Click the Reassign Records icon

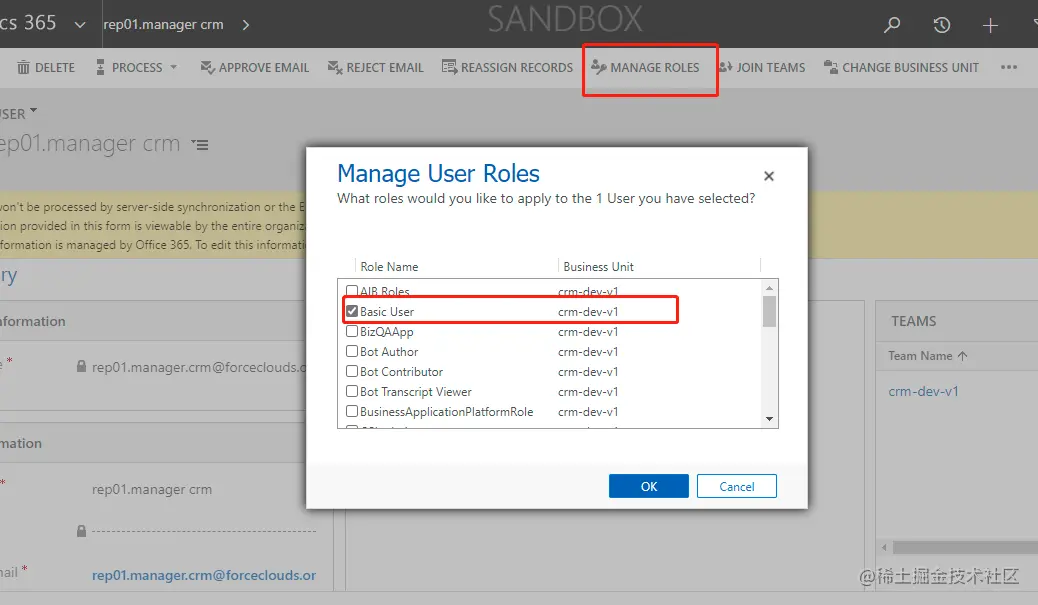(449, 67)
